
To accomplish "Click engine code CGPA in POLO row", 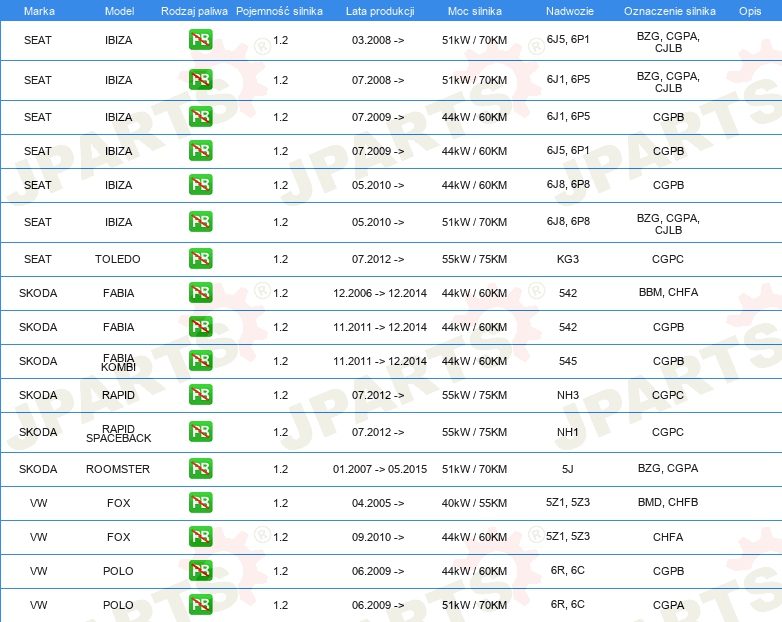I will pyautogui.click(x=668, y=605).
